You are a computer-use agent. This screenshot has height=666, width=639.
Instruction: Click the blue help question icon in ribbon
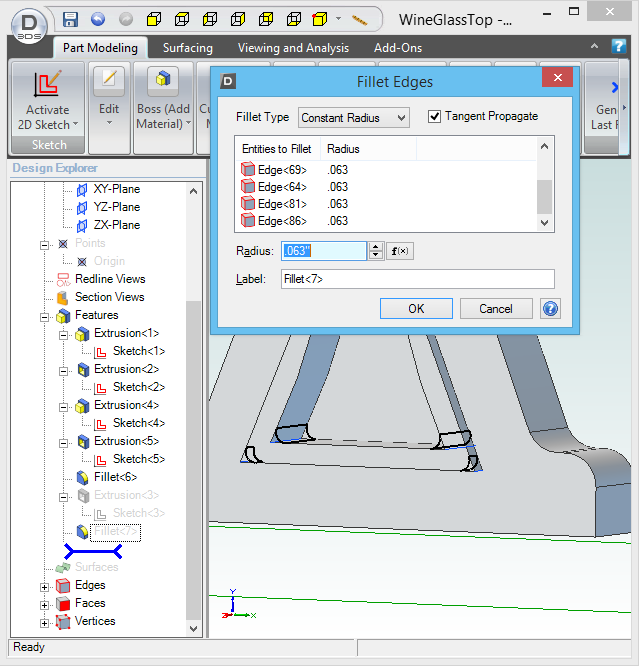click(x=619, y=46)
